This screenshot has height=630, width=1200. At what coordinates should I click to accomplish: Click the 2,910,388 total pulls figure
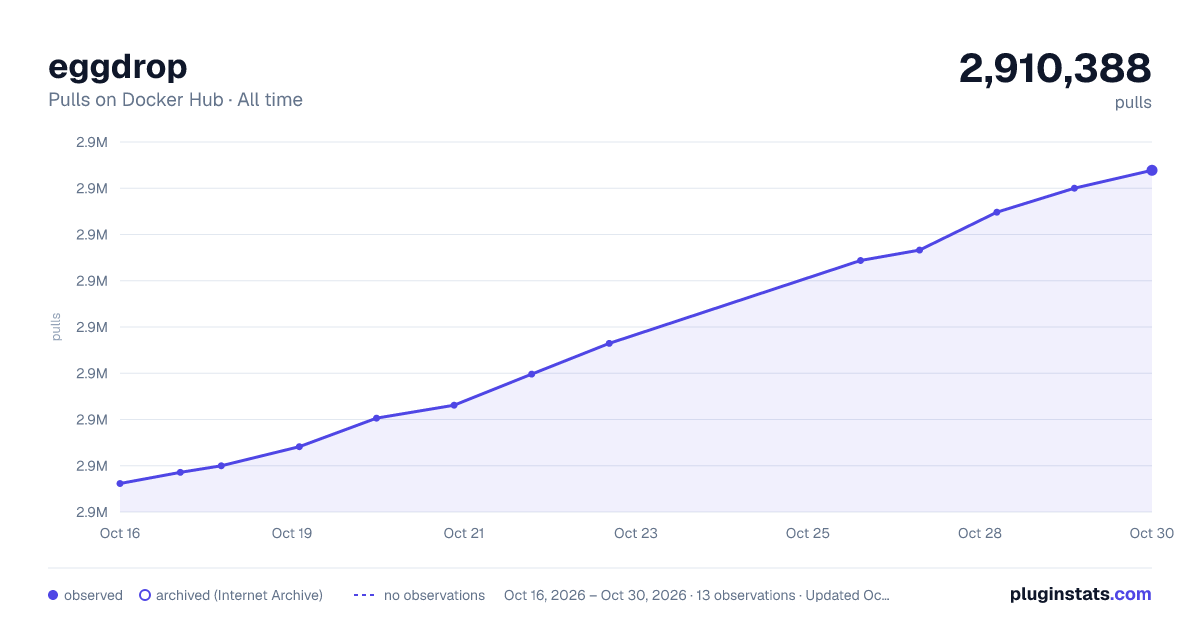1055,68
